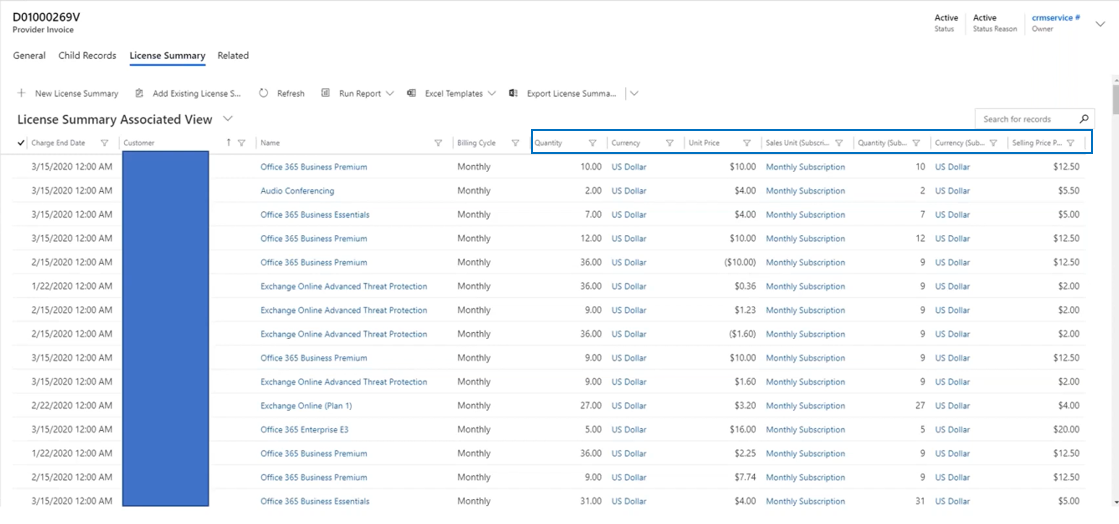Click the $7.74 unit price cell
This screenshot has height=524, width=1119.
(x=745, y=478)
